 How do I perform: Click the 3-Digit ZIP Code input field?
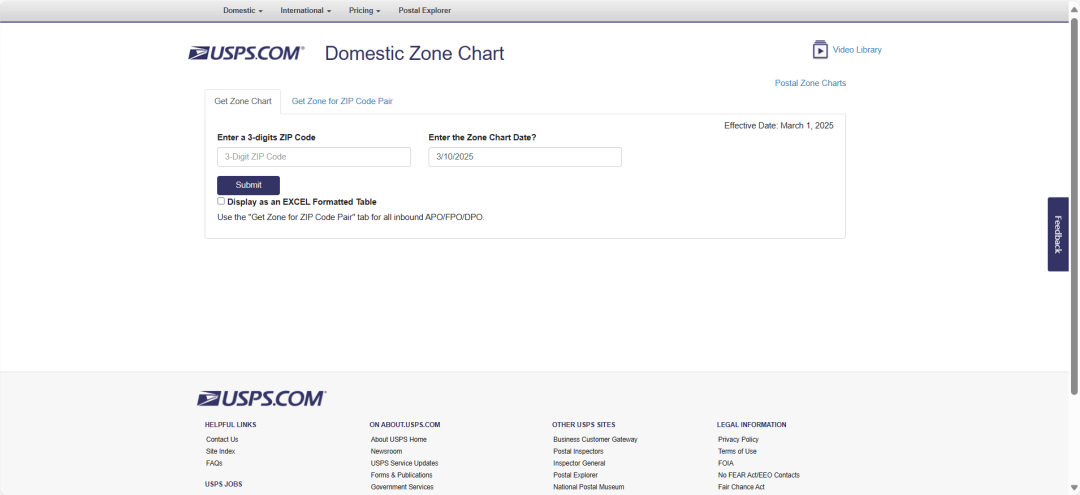coord(314,157)
